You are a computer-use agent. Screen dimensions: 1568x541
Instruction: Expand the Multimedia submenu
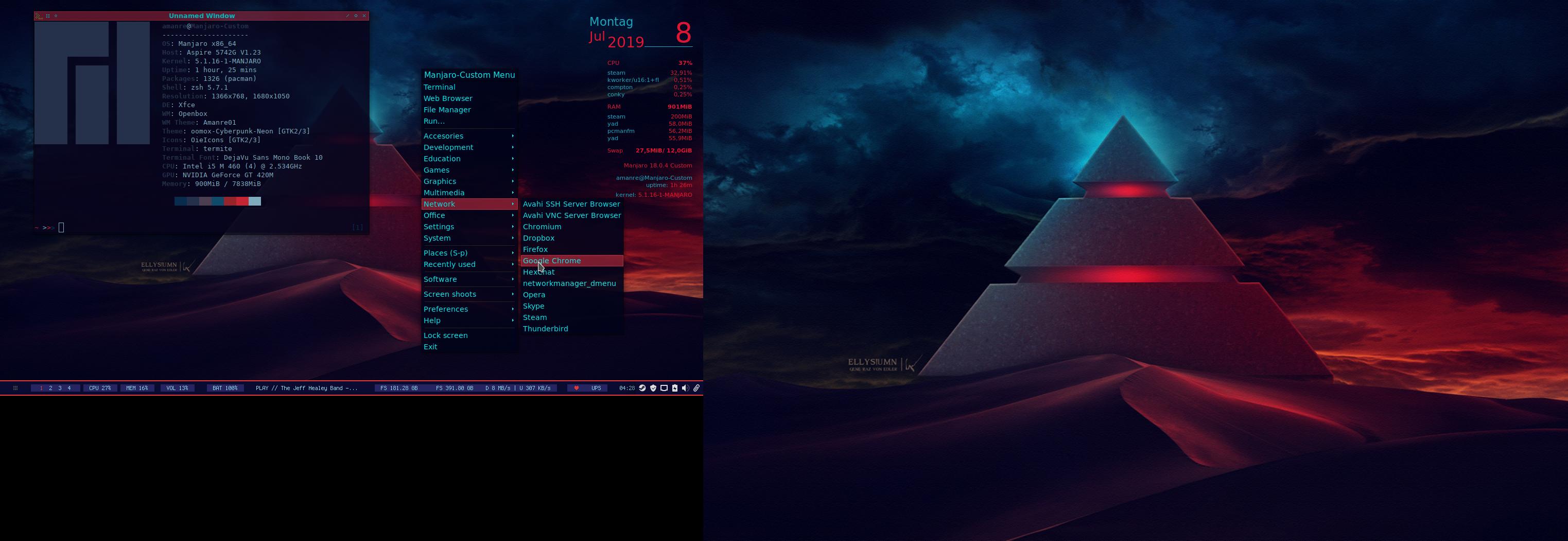coord(444,193)
